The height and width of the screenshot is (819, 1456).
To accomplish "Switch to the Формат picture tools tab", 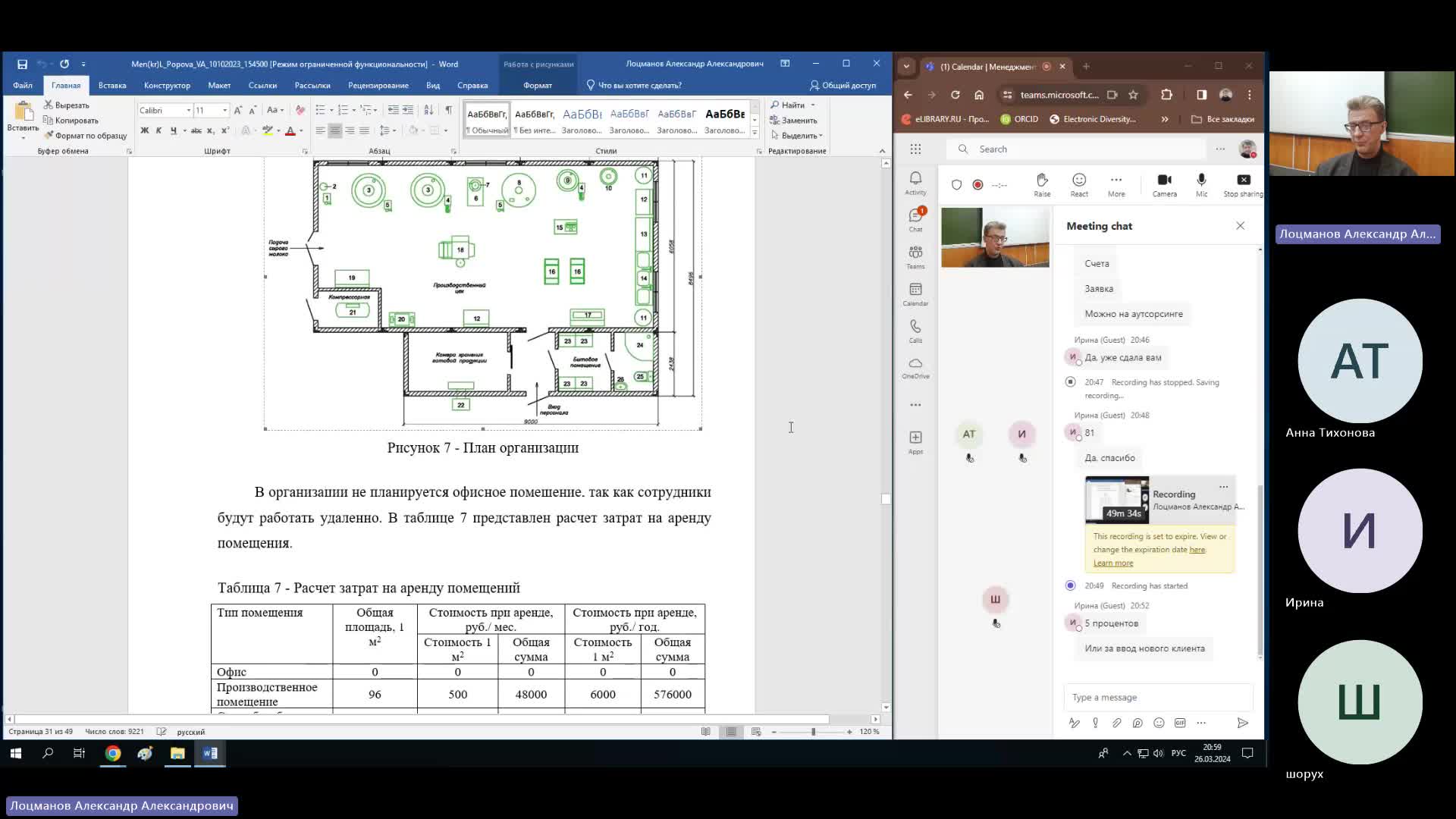I will click(x=538, y=86).
